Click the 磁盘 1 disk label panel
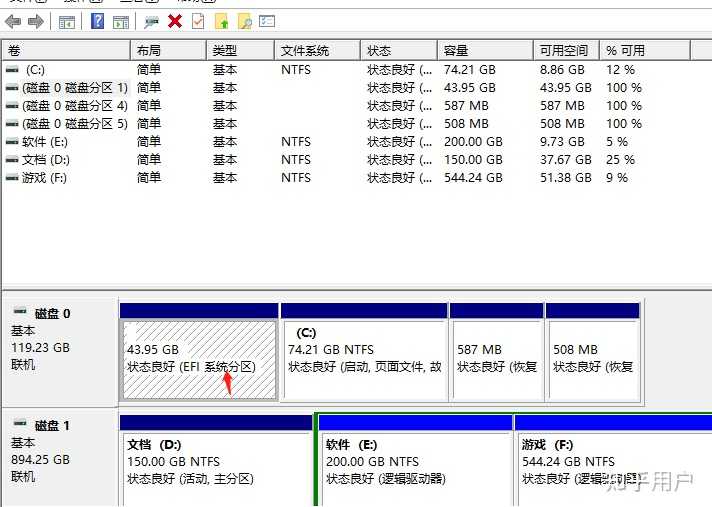This screenshot has width=712, height=507. point(60,458)
